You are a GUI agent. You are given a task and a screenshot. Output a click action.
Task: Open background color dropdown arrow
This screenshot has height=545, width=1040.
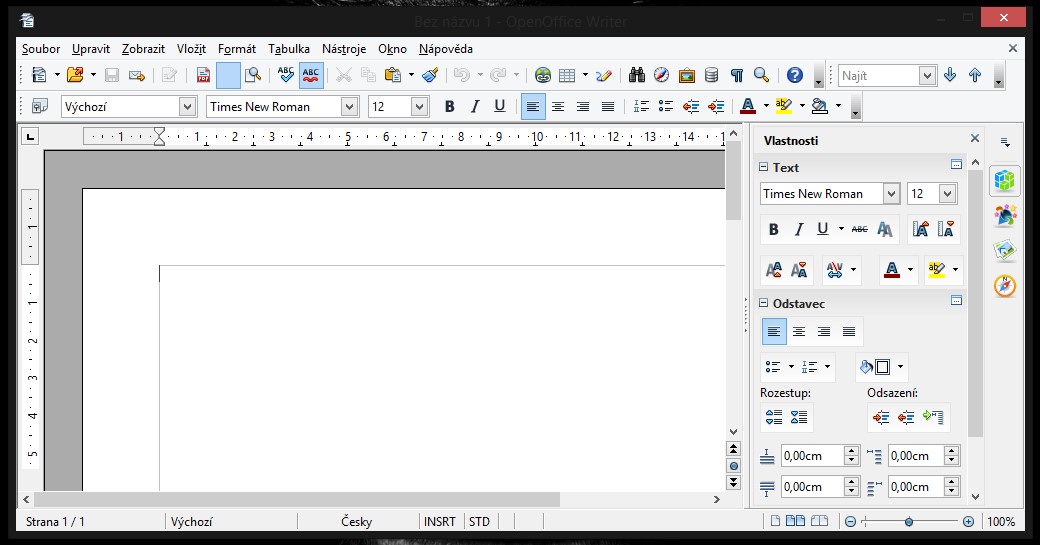point(838,106)
